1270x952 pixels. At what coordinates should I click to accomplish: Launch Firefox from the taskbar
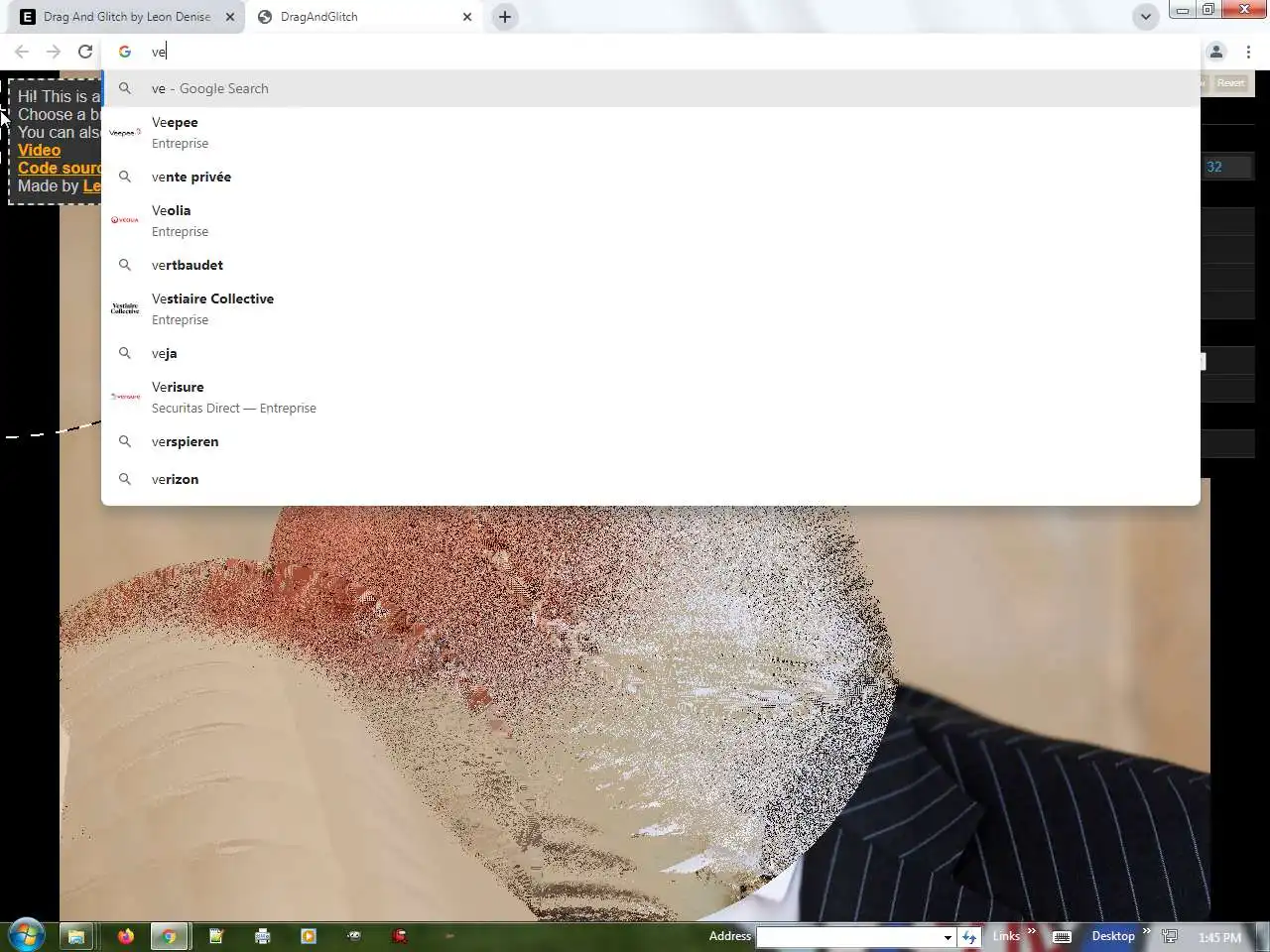click(125, 936)
